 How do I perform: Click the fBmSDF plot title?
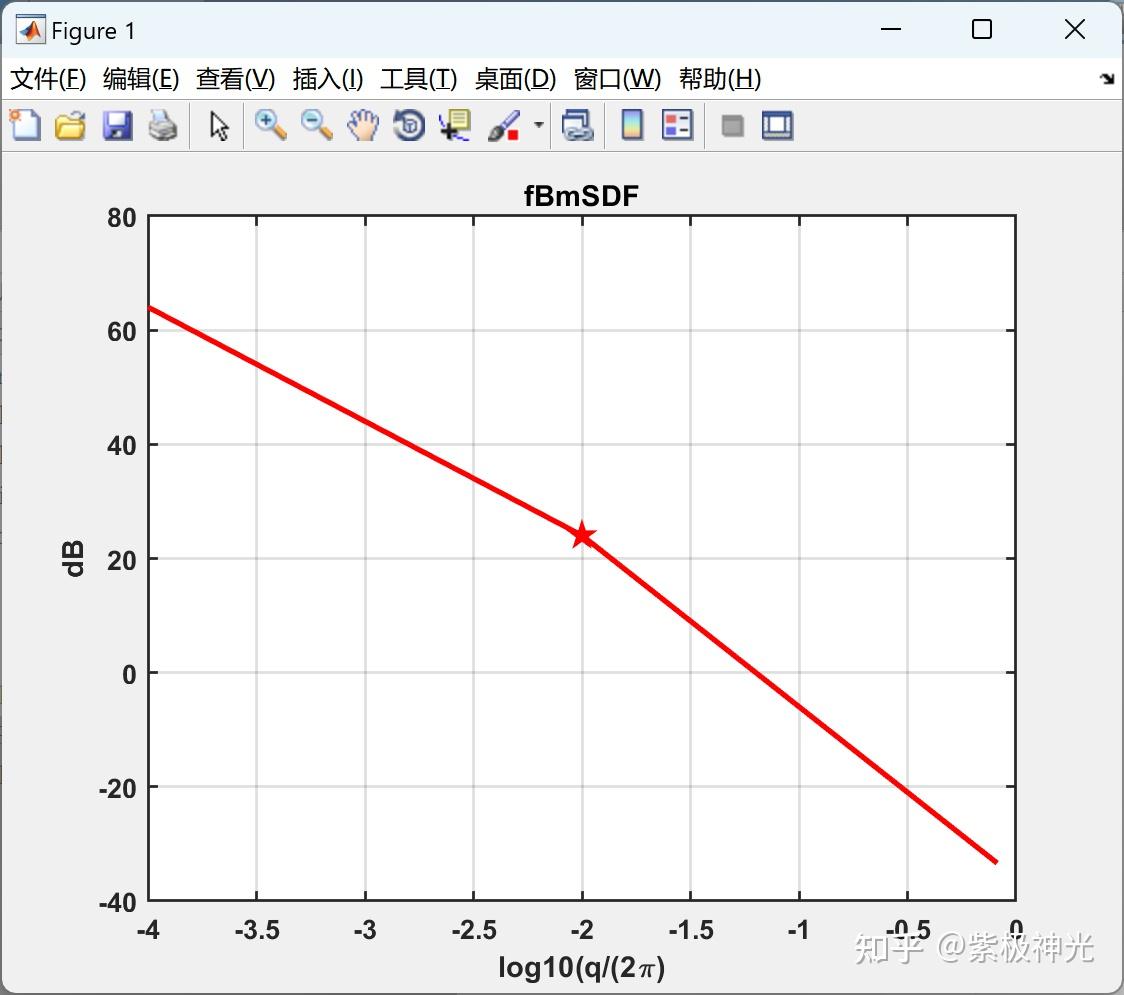tap(581, 196)
